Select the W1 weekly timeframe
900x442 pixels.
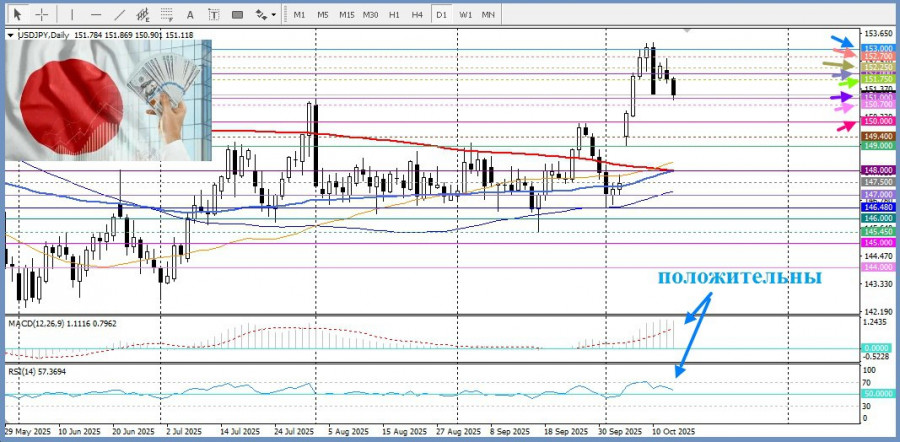pyautogui.click(x=465, y=15)
